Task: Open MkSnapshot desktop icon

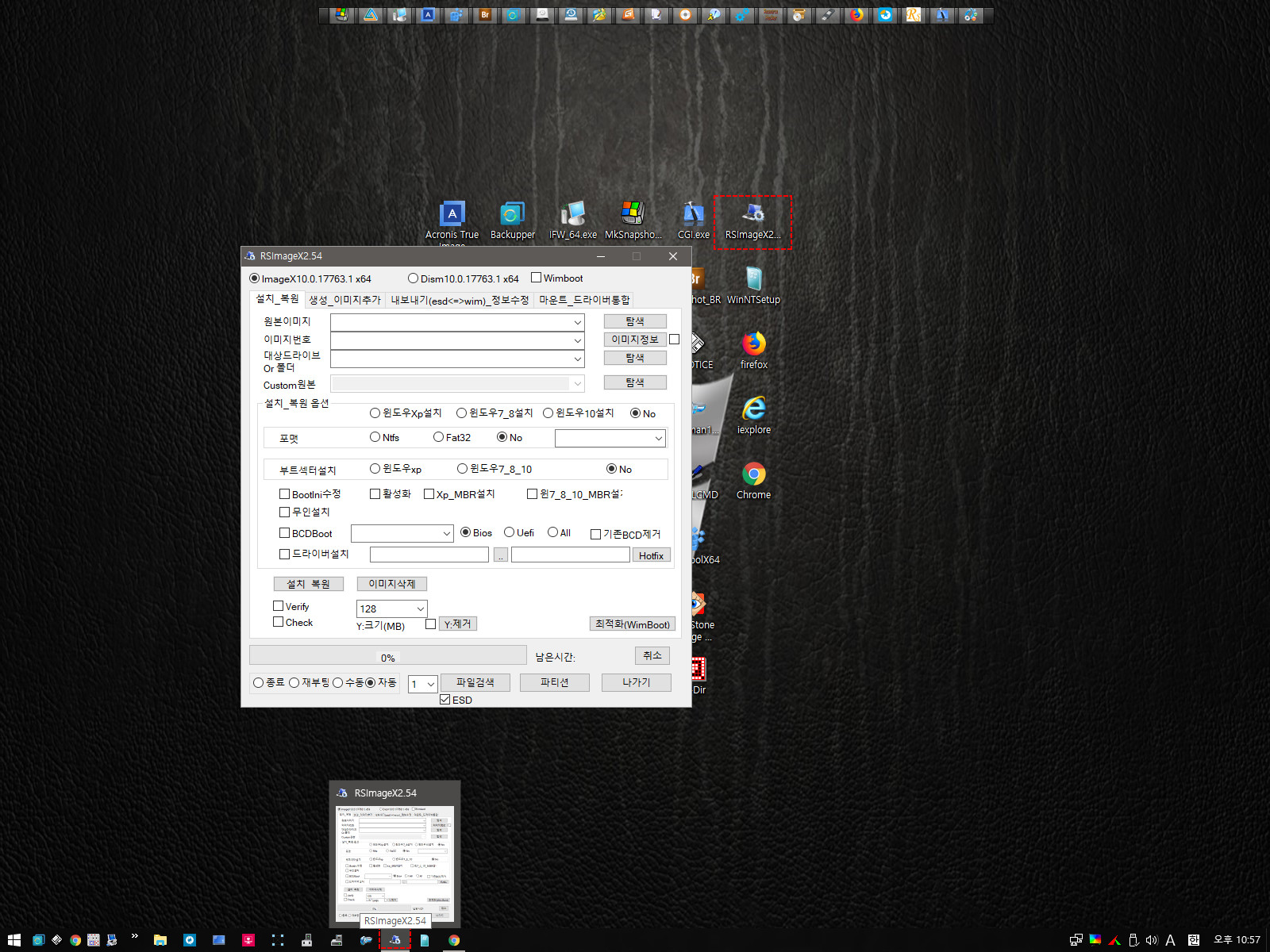Action: point(633,221)
